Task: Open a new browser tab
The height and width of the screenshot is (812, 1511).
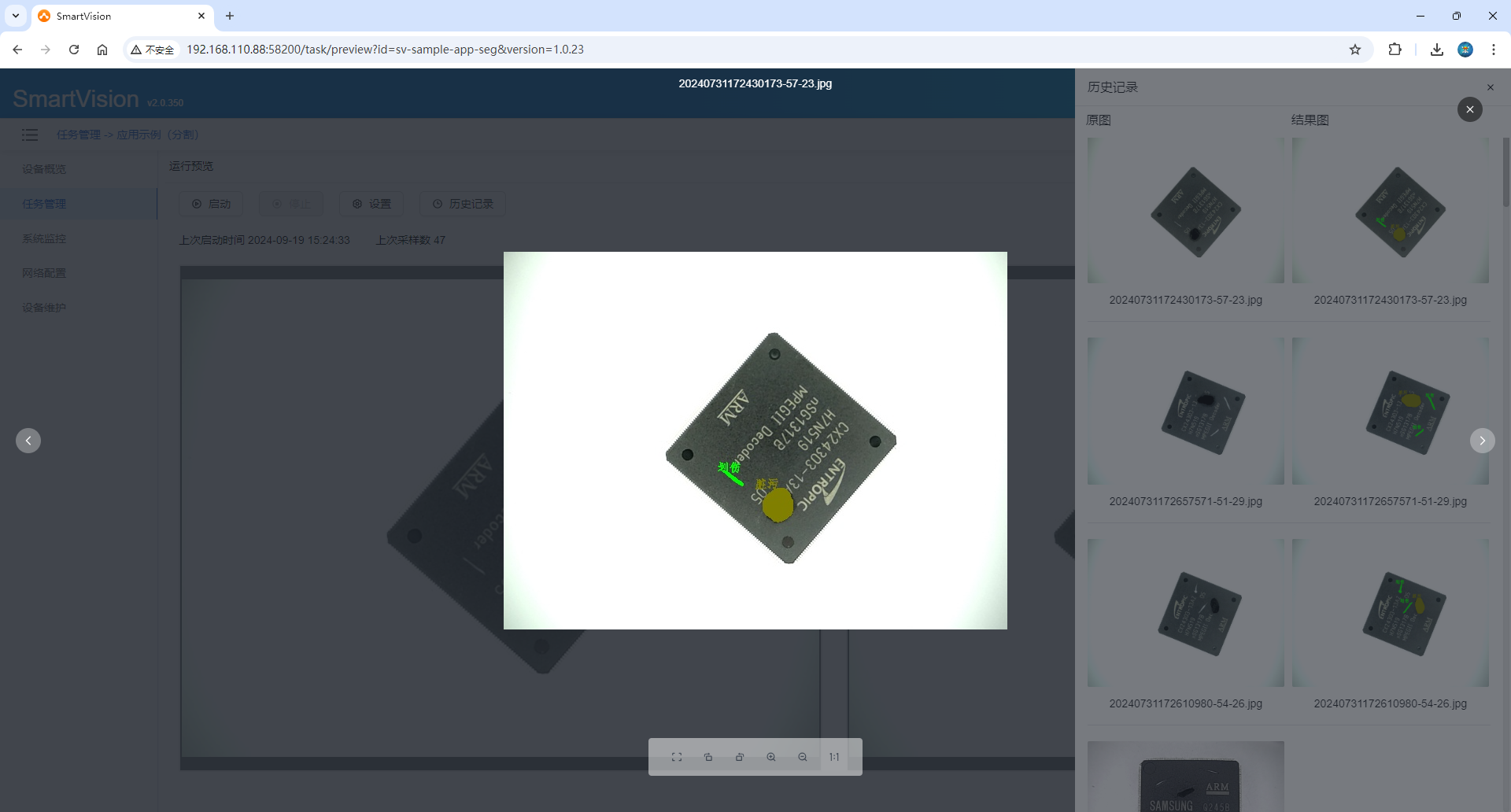Action: point(230,16)
